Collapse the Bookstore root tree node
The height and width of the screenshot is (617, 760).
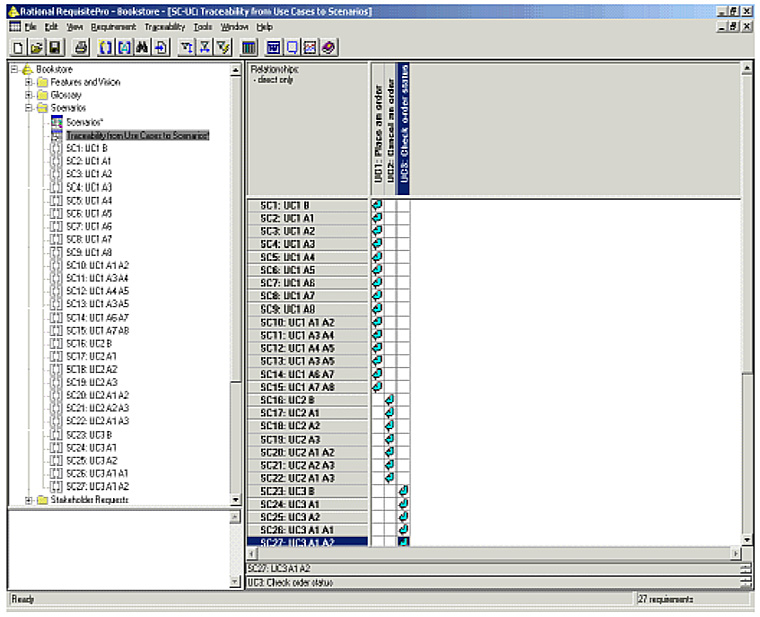(15, 69)
